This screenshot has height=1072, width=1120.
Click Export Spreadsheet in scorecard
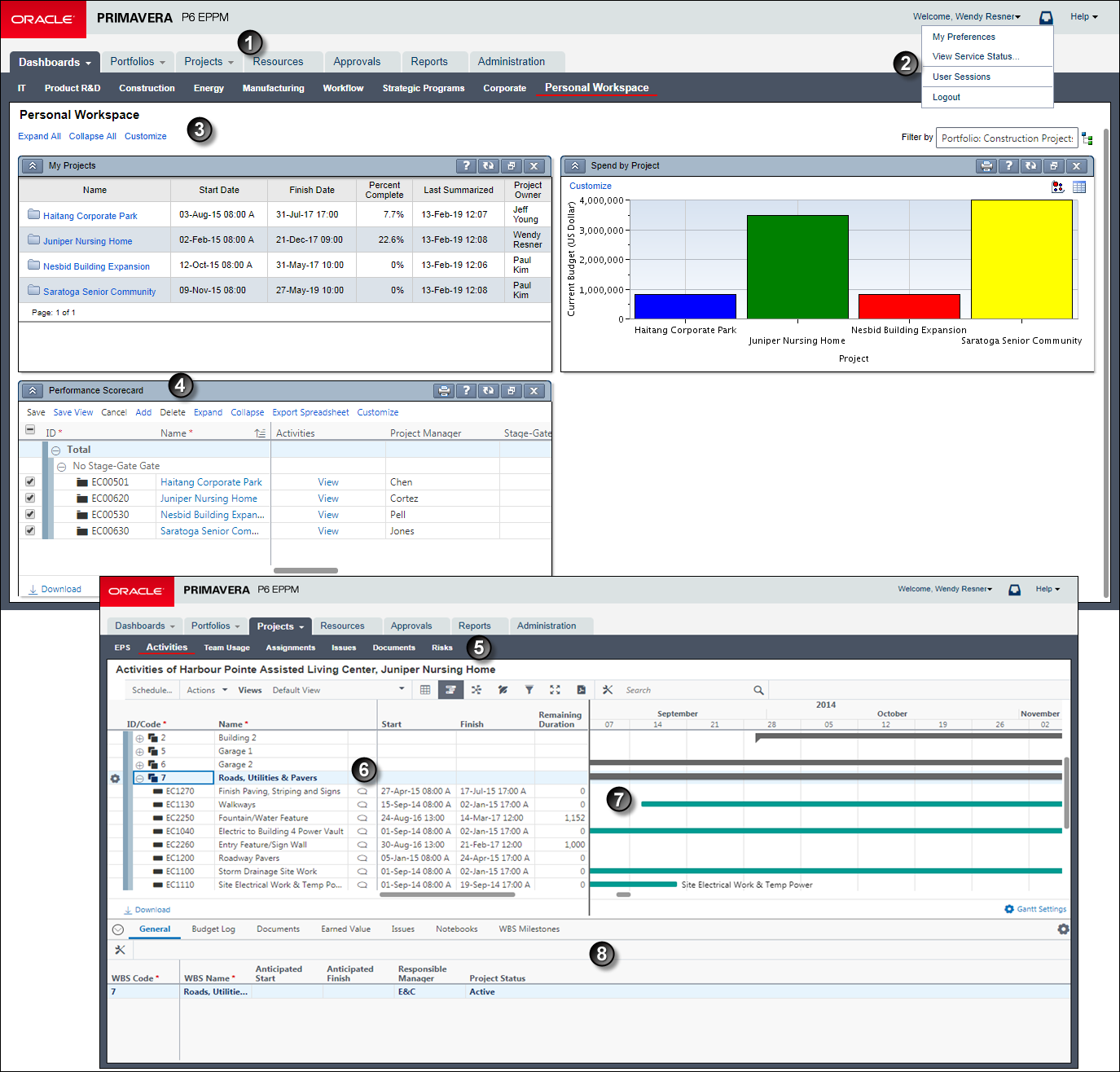click(x=310, y=412)
